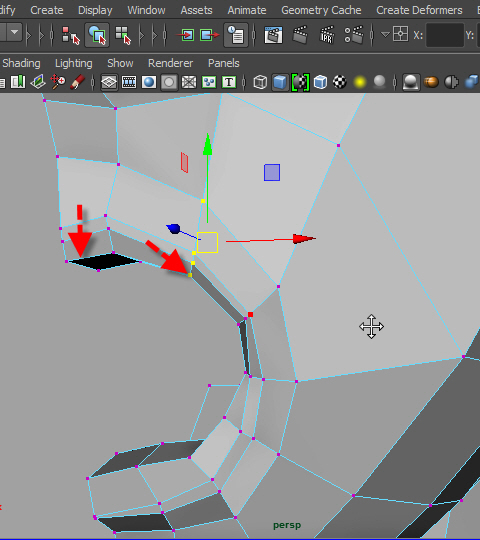The height and width of the screenshot is (540, 480).
Task: Click construction history toggle icon
Action: point(236,35)
